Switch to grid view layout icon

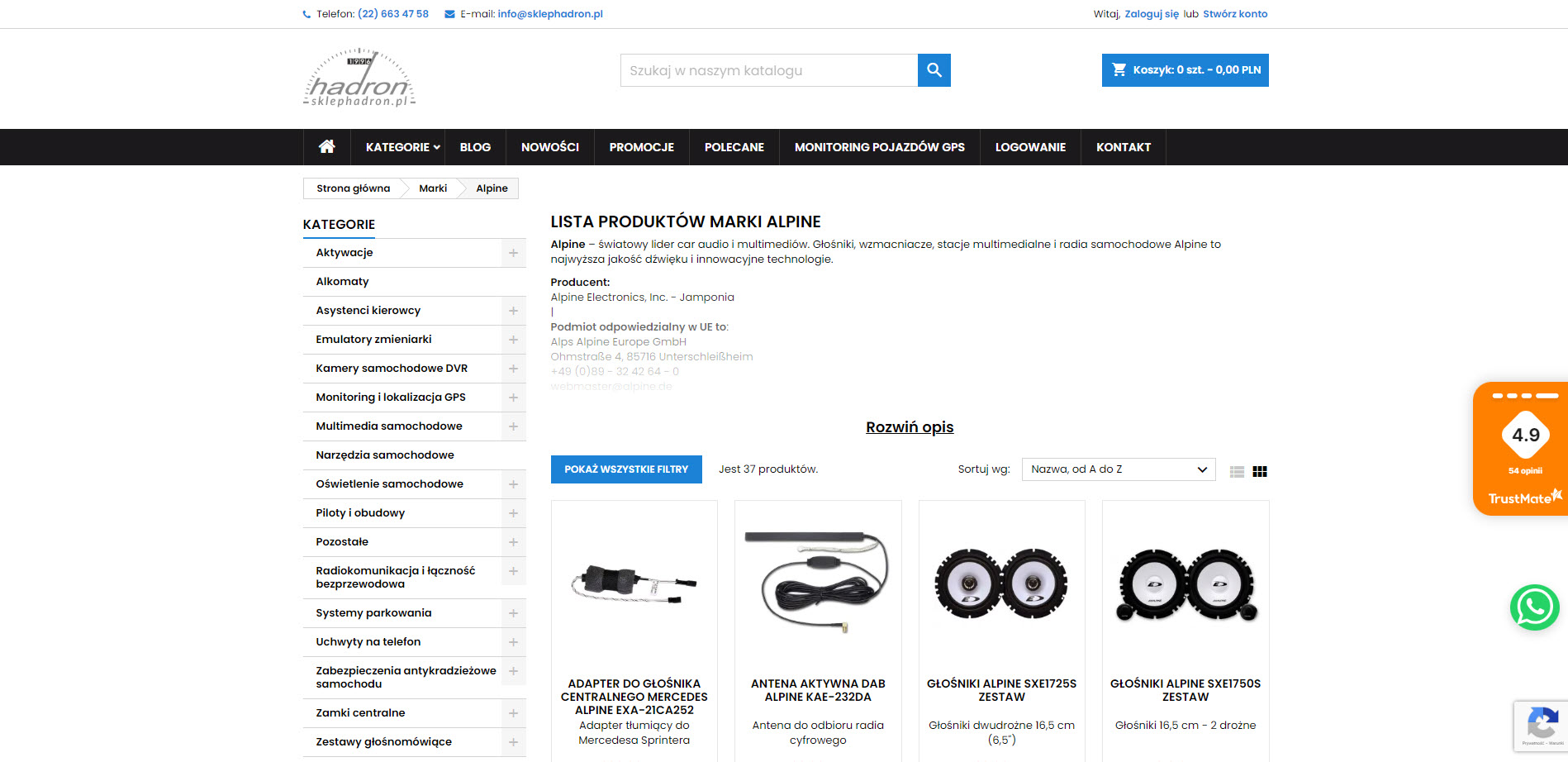1260,471
